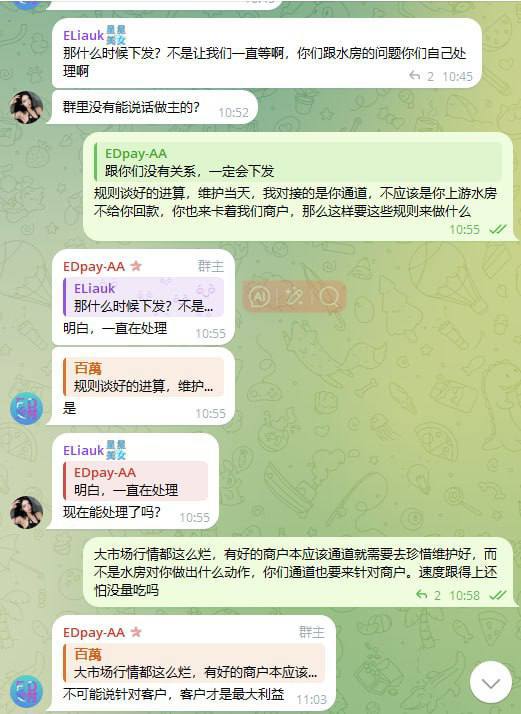The width and height of the screenshot is (521, 714).
Task: Jump to quoted EDpay-AA reply 明白，一直在处理
Action: [135, 481]
